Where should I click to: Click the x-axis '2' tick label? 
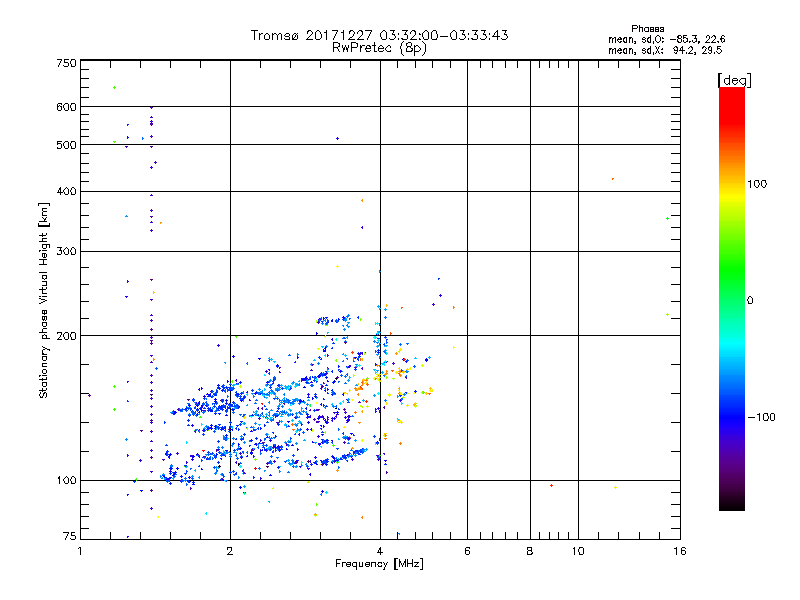tap(230, 551)
